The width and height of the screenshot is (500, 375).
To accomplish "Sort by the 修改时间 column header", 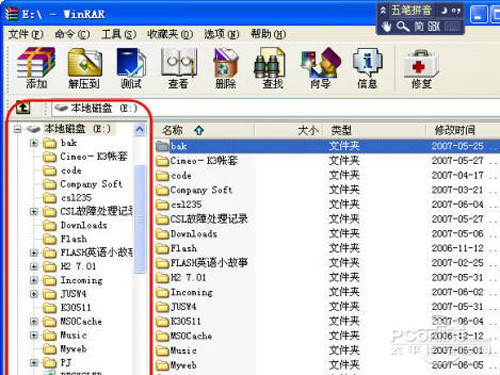I will [x=463, y=130].
